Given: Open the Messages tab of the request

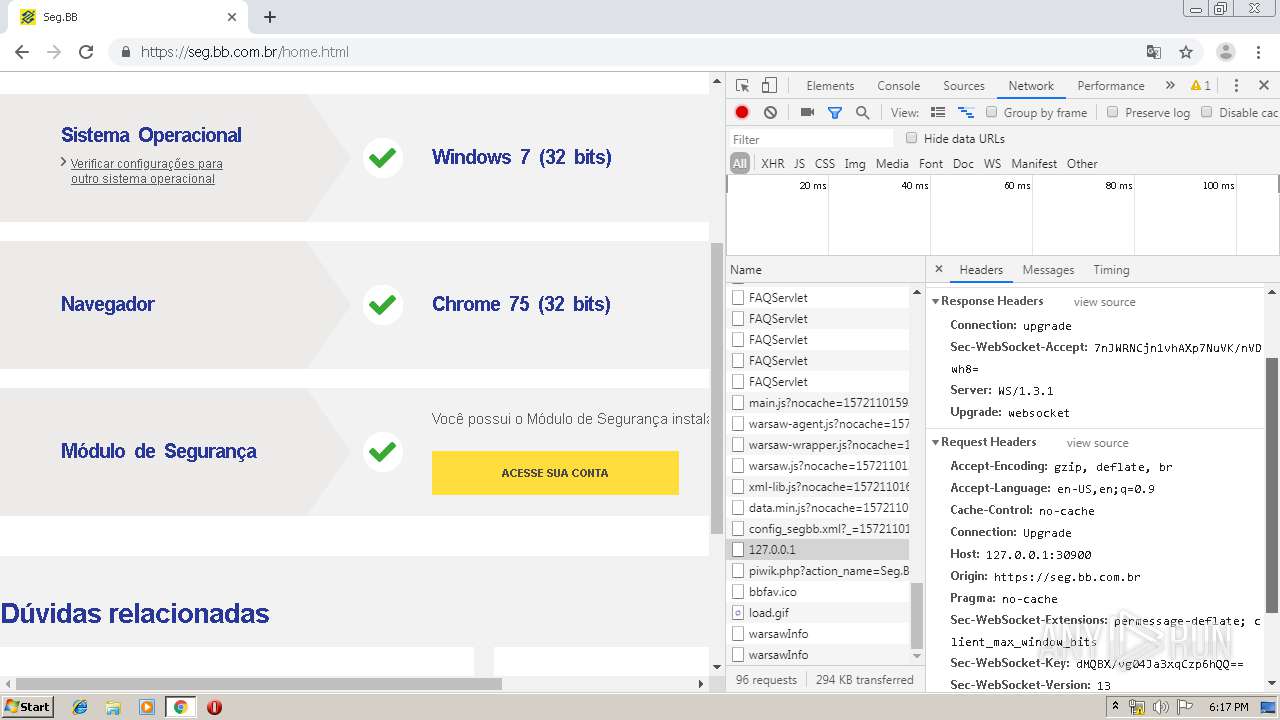Looking at the screenshot, I should pyautogui.click(x=1048, y=270).
